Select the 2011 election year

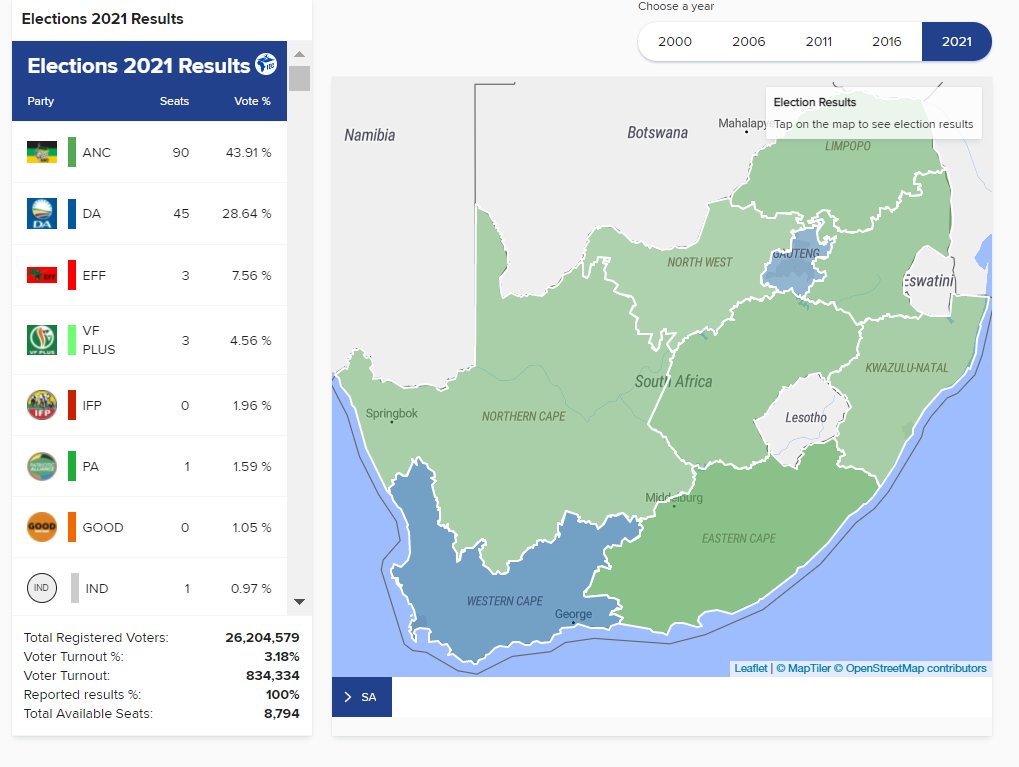coord(819,42)
